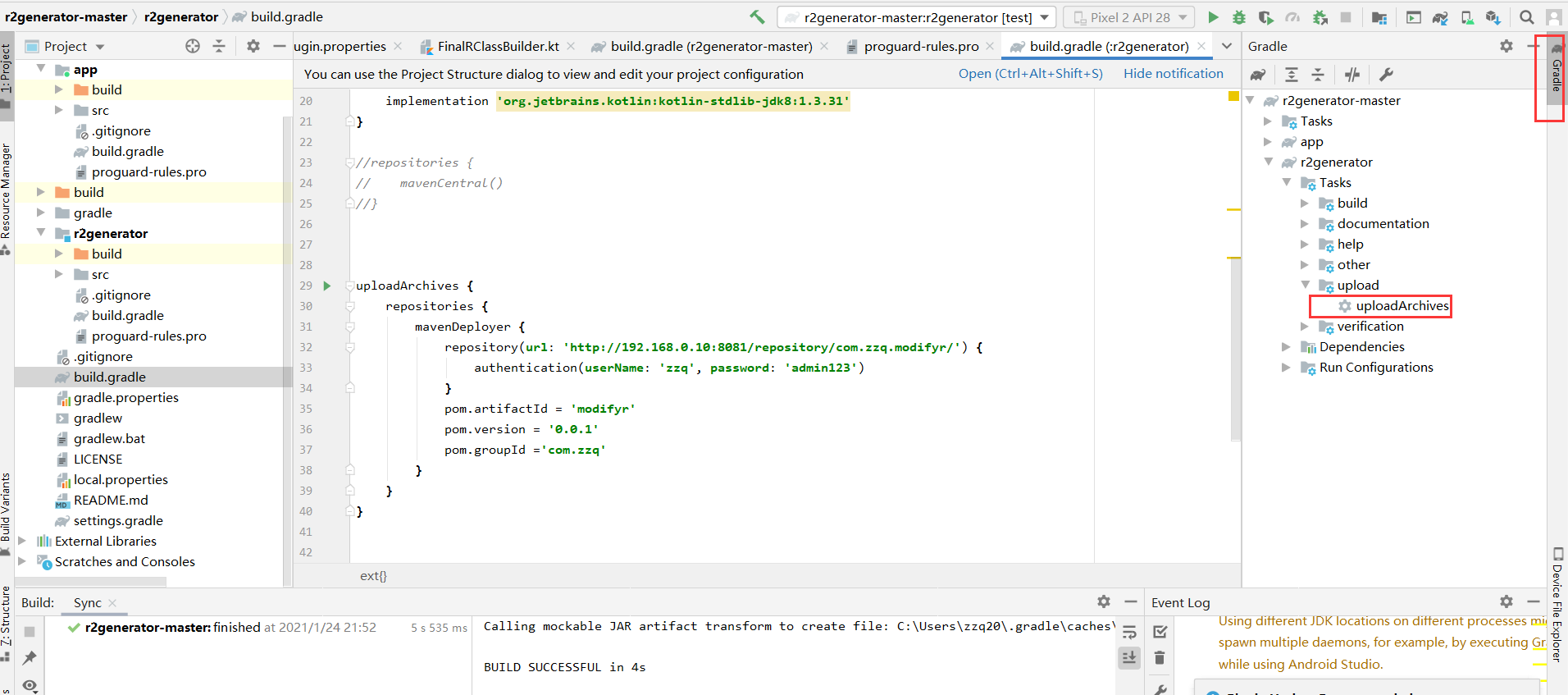Open the Build panel settings gear
The image size is (1568, 695).
tap(1104, 601)
